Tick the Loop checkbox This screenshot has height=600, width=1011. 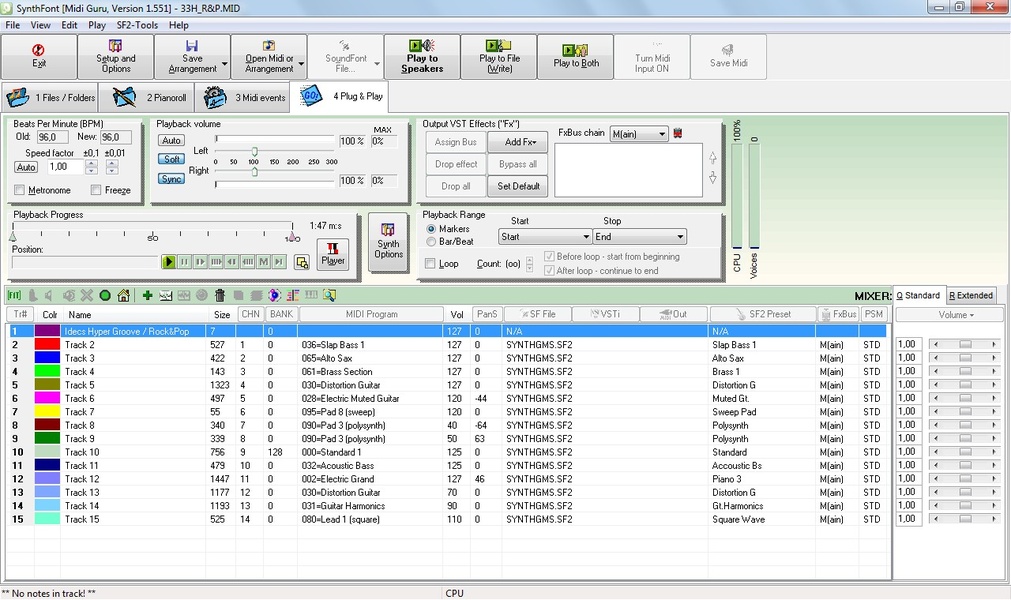click(x=430, y=264)
